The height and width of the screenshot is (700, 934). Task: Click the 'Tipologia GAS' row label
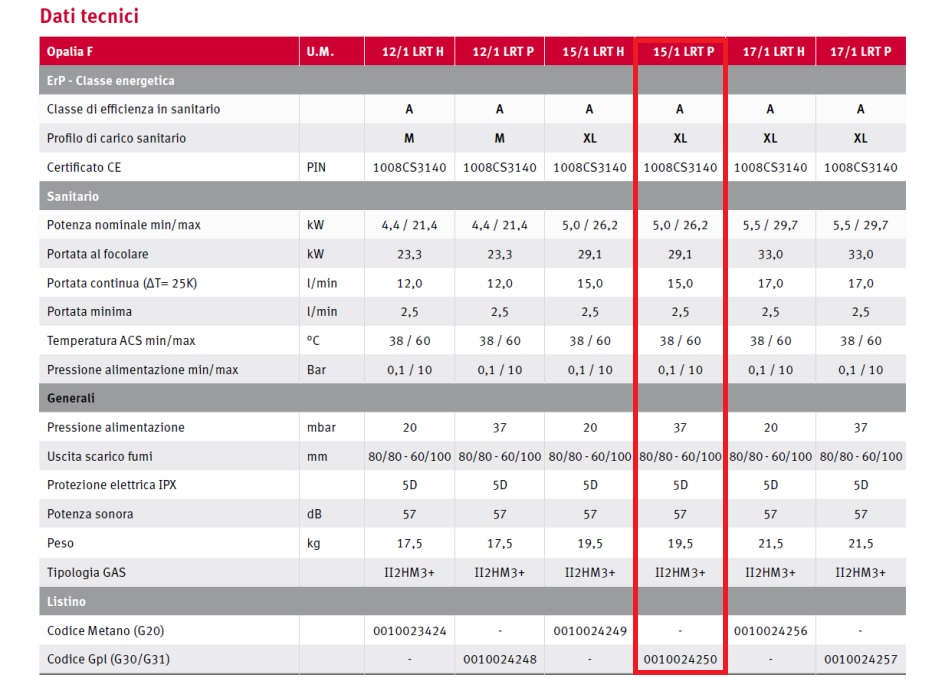pos(87,572)
